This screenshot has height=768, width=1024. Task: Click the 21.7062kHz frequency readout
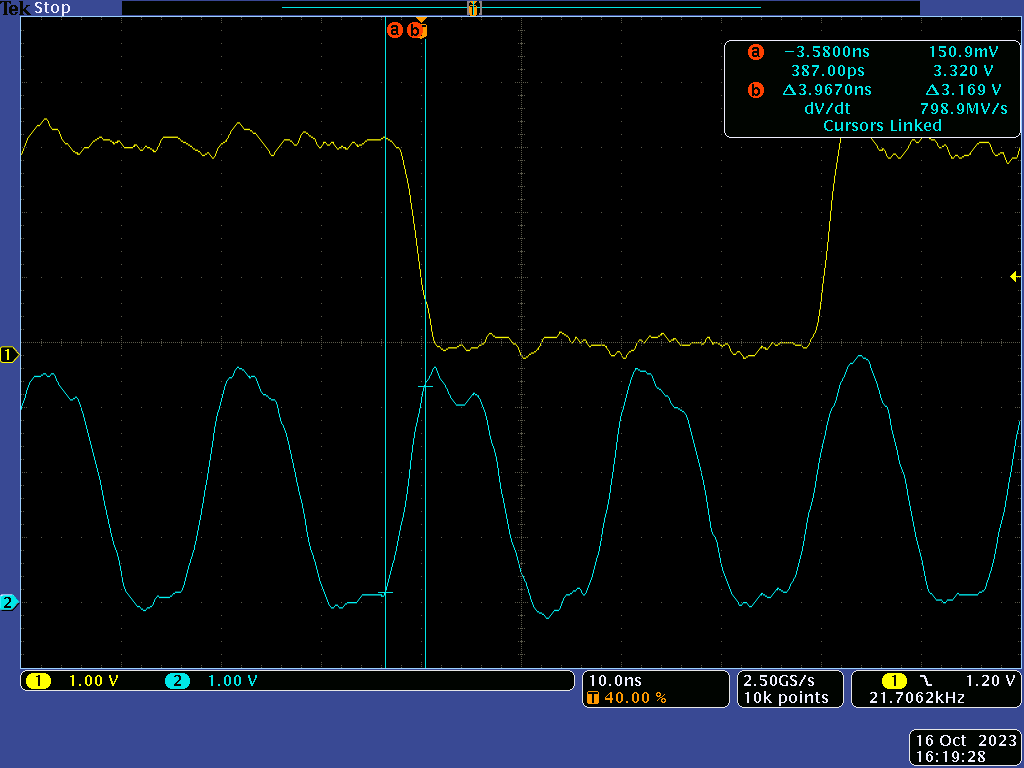[x=916, y=697]
